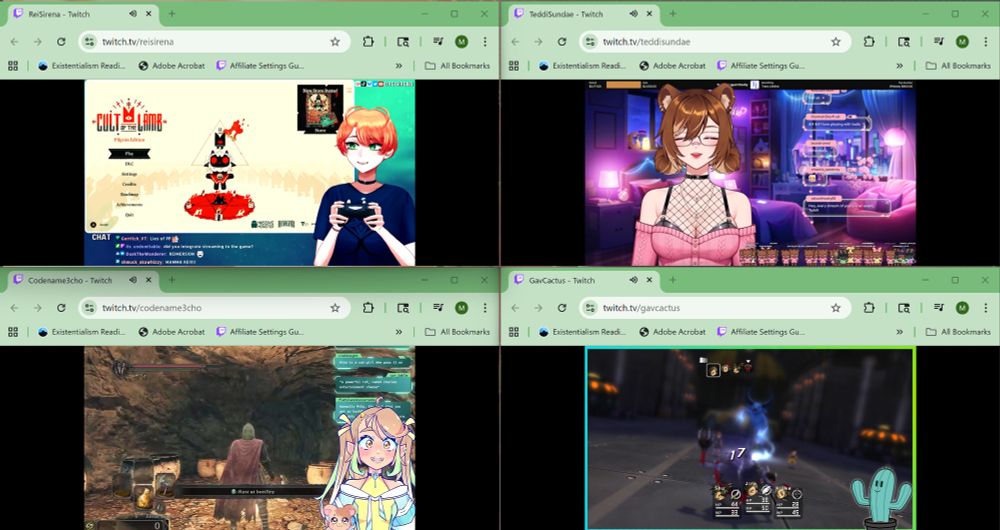Open Existentialism Readi... bookmark in ReiSirena window
The image size is (1000, 530).
(82, 66)
